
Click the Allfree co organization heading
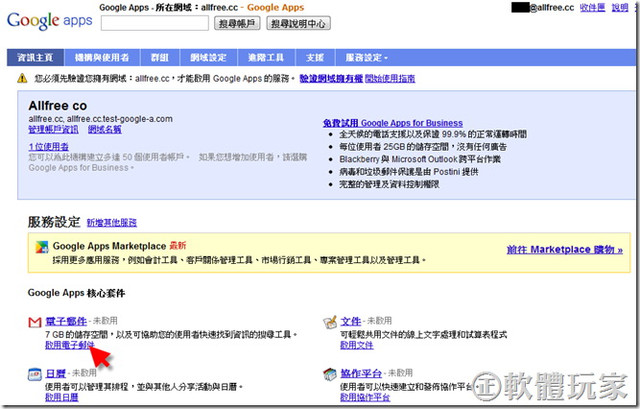pyautogui.click(x=58, y=106)
